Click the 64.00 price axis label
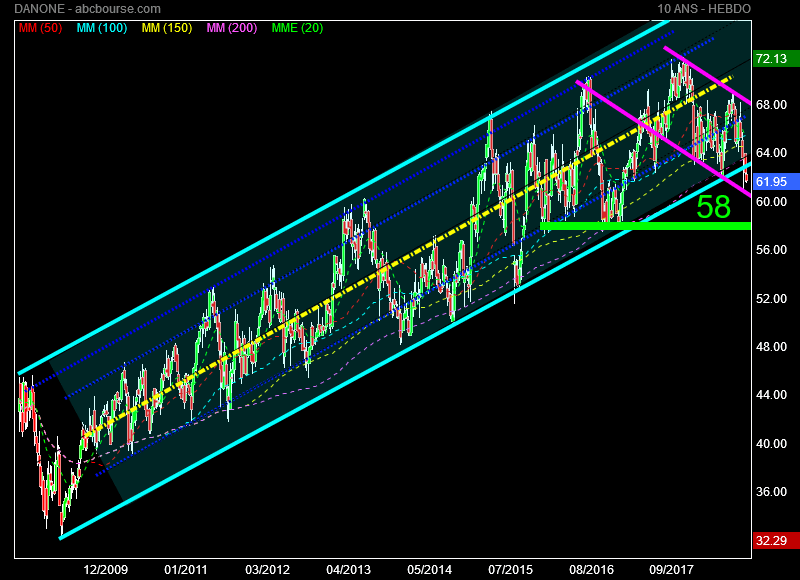This screenshot has height=580, width=800. coord(771,153)
